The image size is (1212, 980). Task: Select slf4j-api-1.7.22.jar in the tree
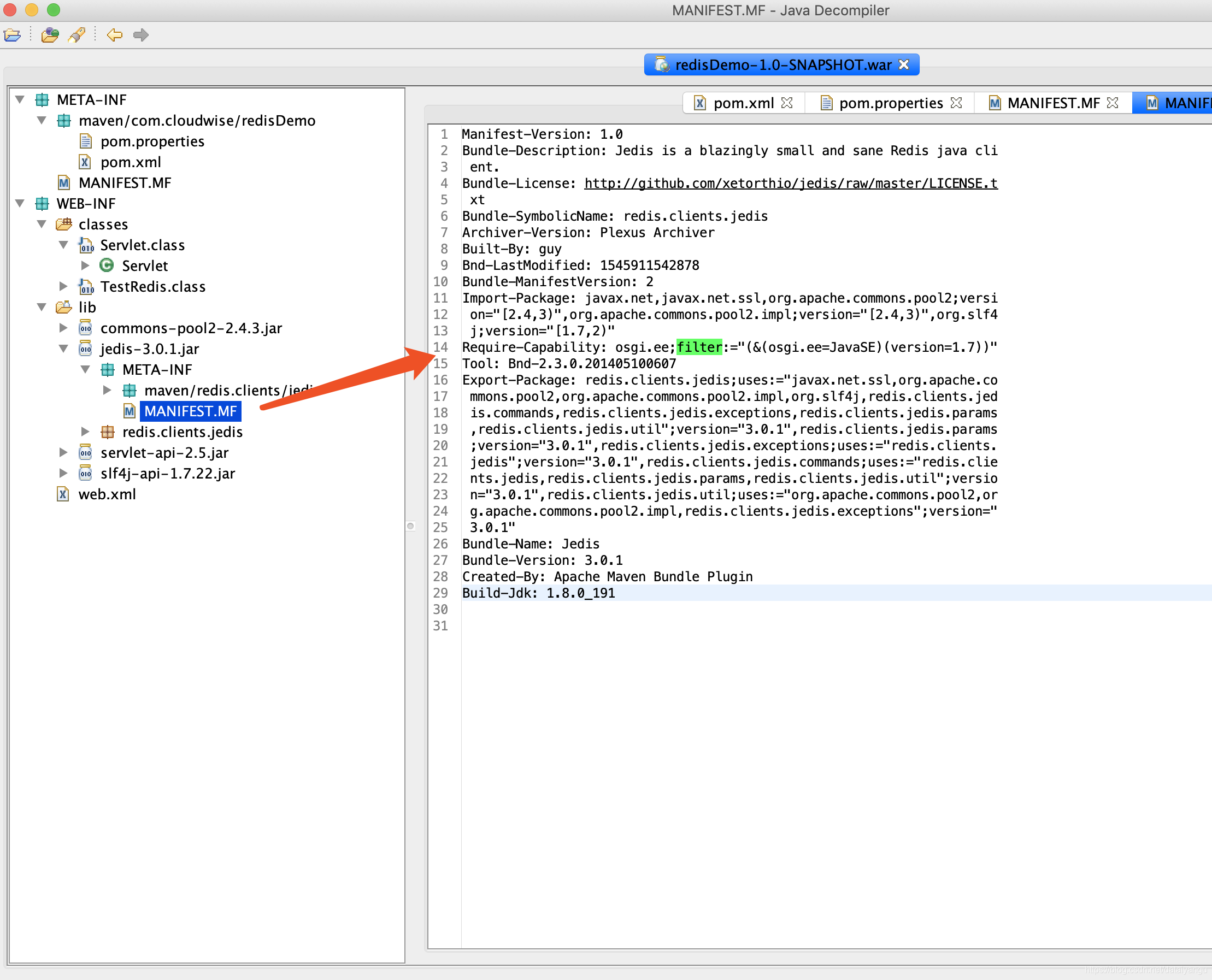pos(167,473)
